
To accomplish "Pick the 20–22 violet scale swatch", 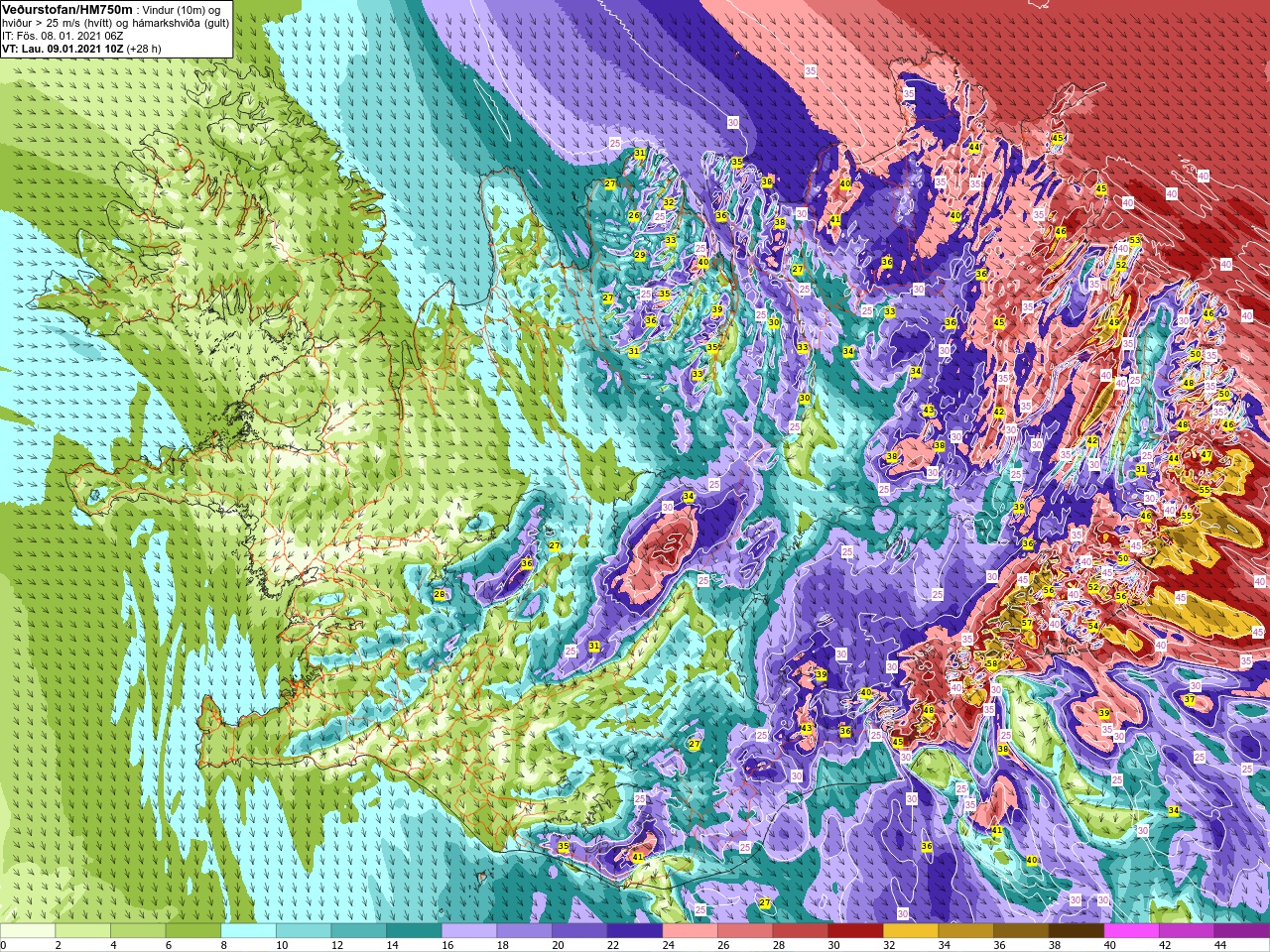I will click(x=579, y=931).
